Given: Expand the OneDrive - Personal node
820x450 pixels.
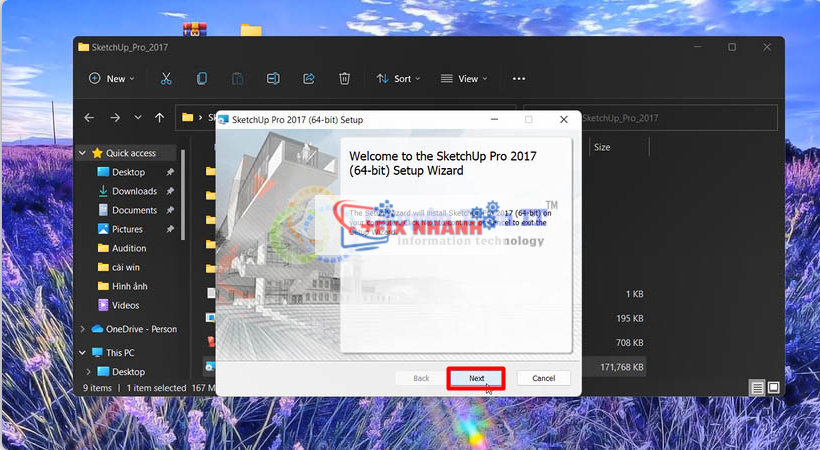Looking at the screenshot, I should coord(82,329).
